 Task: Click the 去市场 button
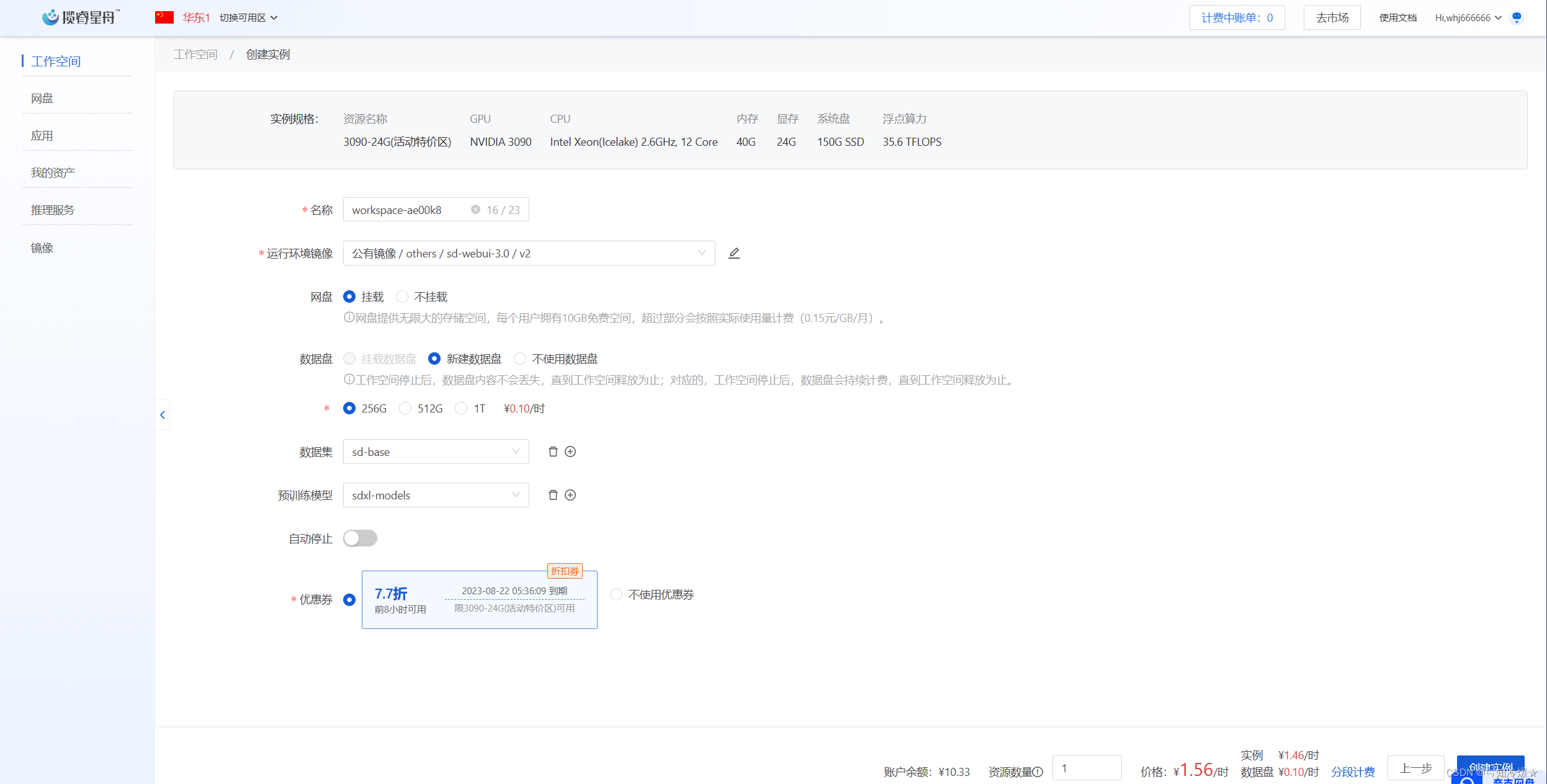1332,17
